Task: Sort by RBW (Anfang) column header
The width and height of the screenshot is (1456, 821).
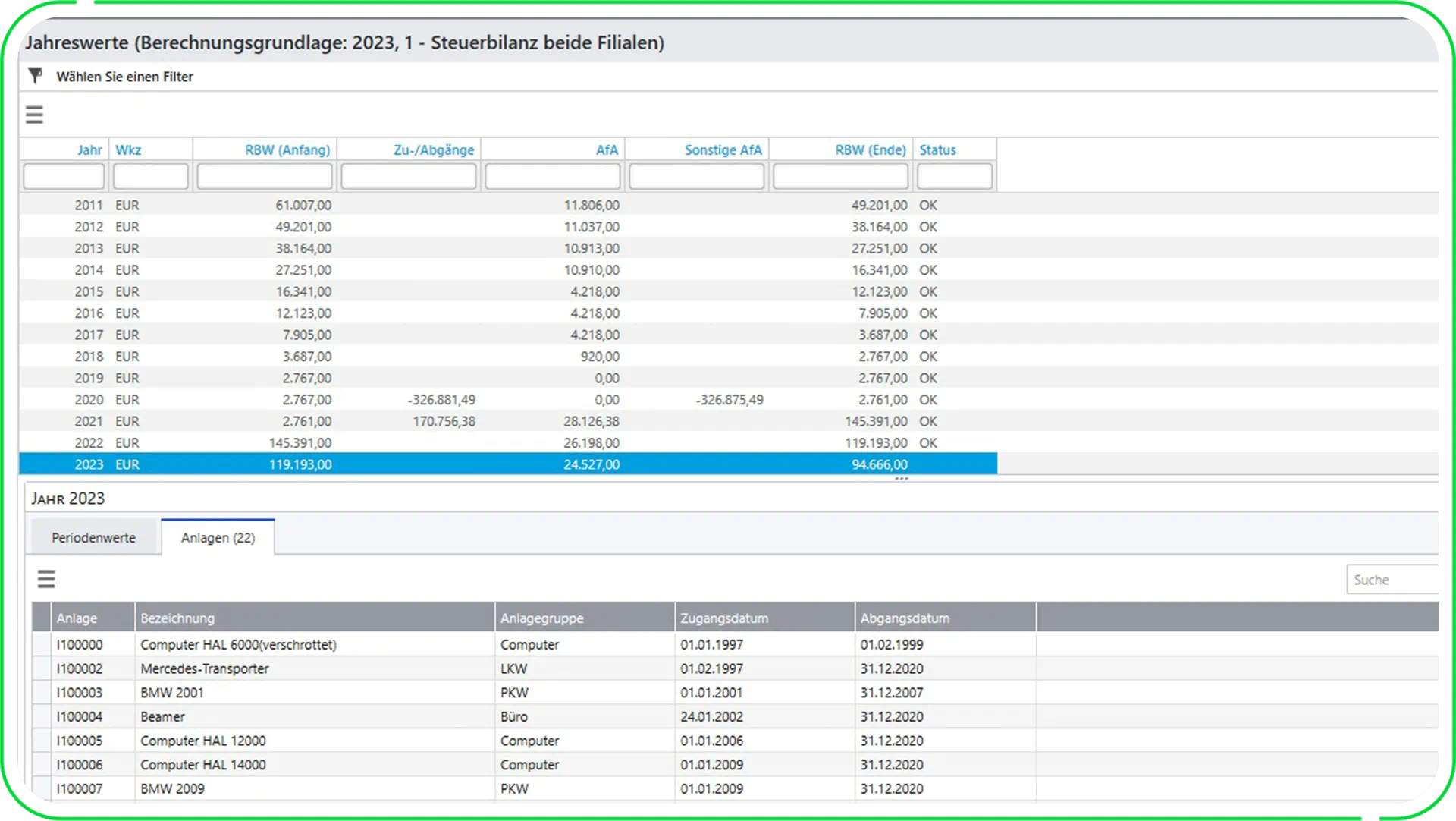Action: coord(287,150)
